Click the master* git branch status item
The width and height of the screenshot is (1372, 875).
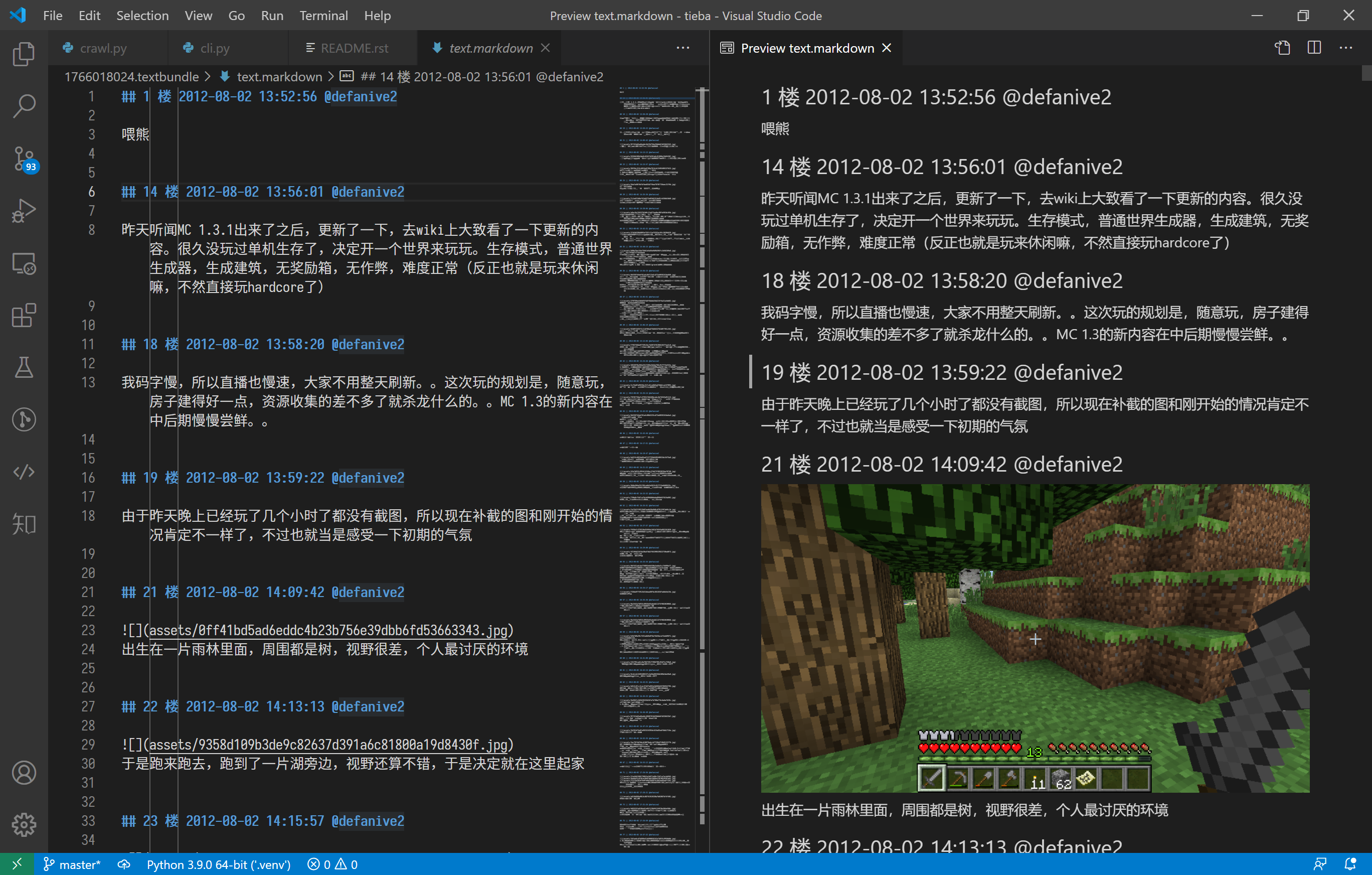(72, 864)
